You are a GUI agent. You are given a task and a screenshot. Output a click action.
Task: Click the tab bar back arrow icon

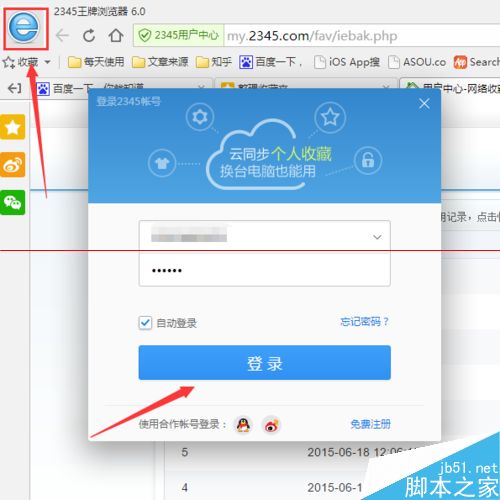14,88
